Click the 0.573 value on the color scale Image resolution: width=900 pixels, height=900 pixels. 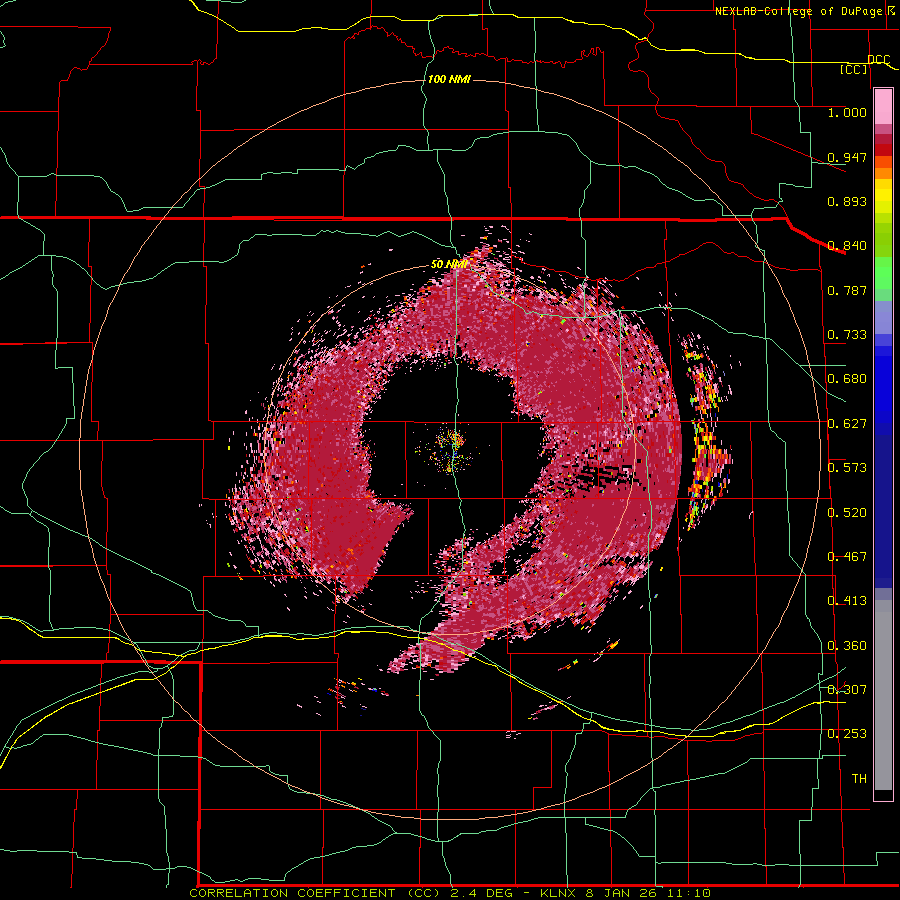tap(847, 468)
